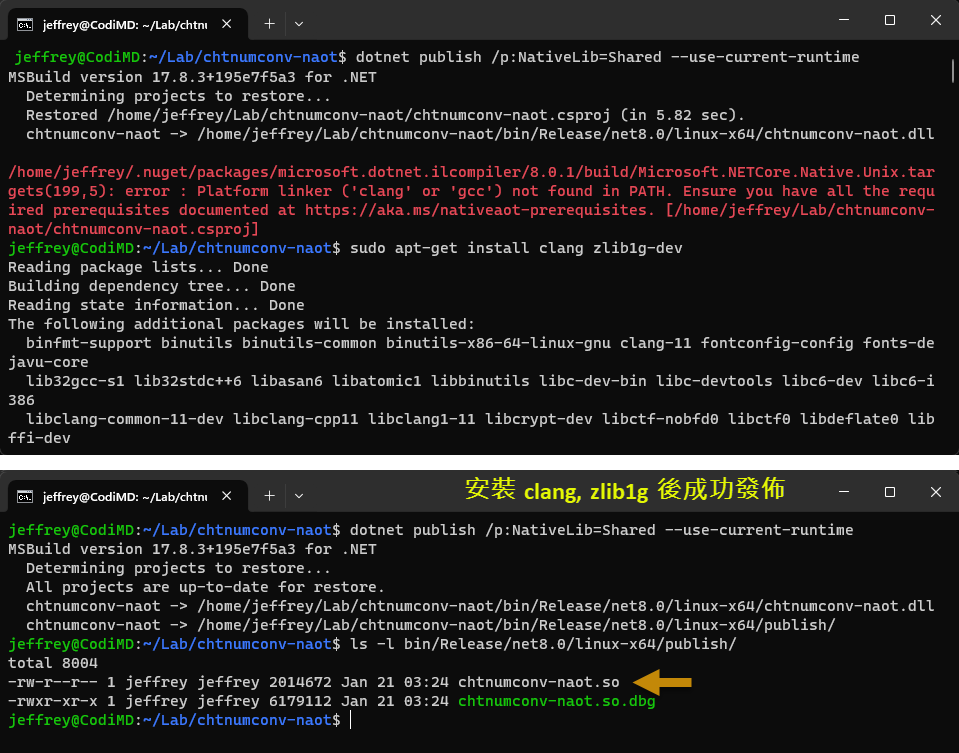Close the lower terminal window
This screenshot has height=753, width=959.
[x=935, y=493]
